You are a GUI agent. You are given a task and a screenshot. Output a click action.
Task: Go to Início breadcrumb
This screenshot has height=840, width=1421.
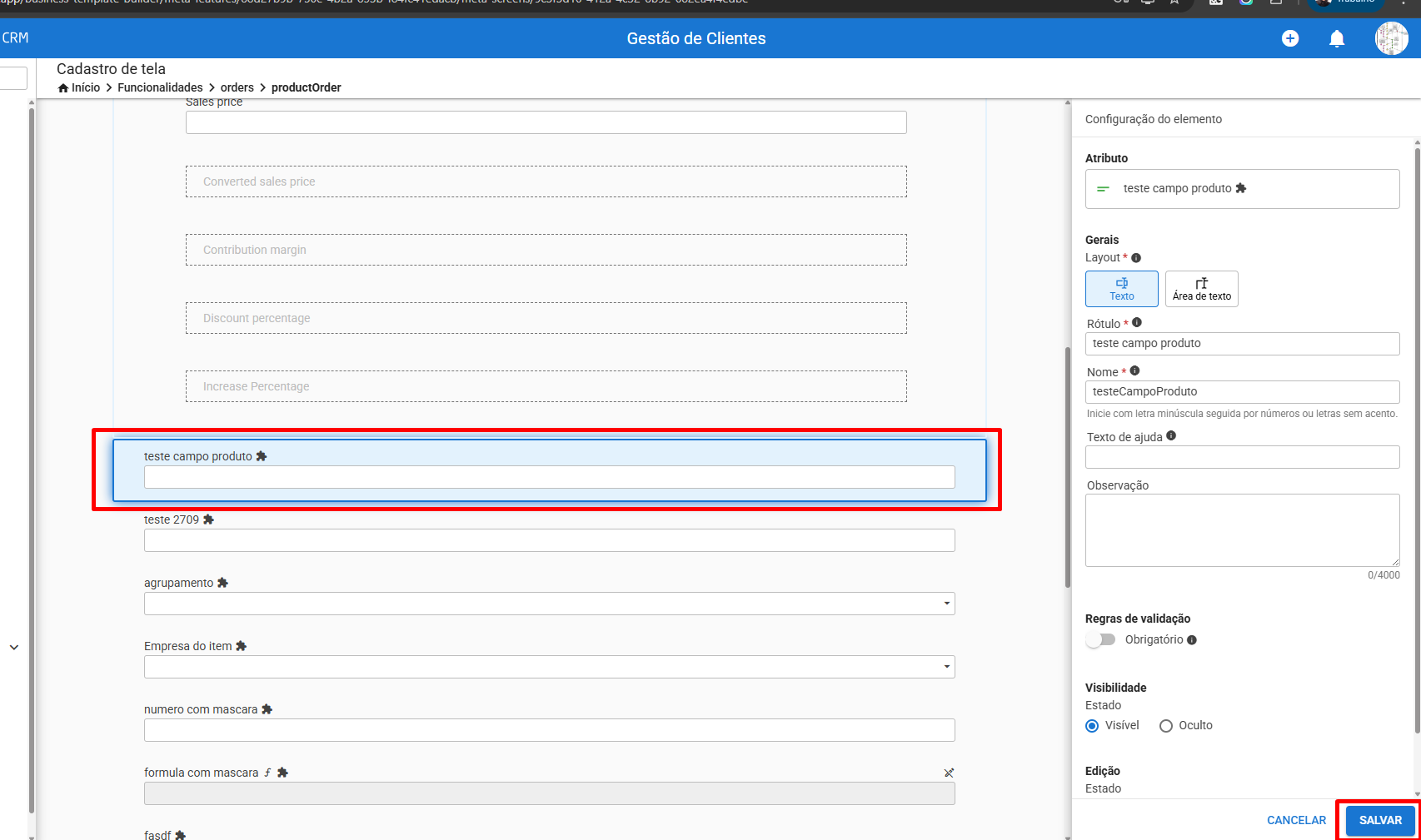click(x=86, y=87)
